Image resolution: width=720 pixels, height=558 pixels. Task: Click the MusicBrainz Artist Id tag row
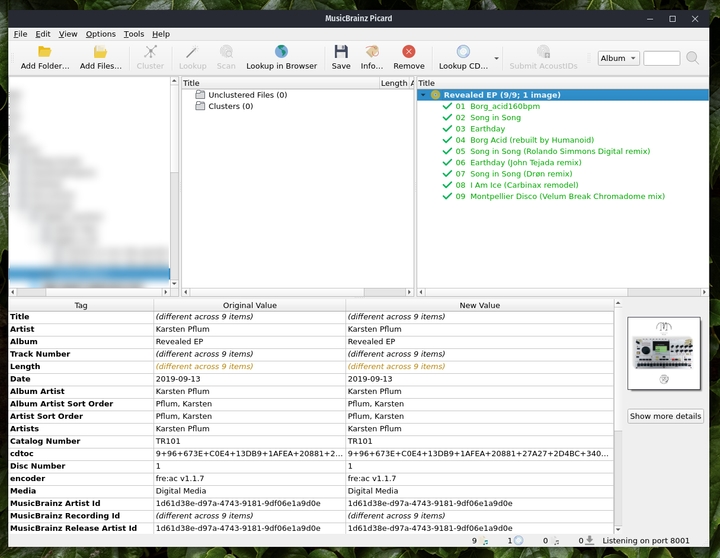click(311, 503)
